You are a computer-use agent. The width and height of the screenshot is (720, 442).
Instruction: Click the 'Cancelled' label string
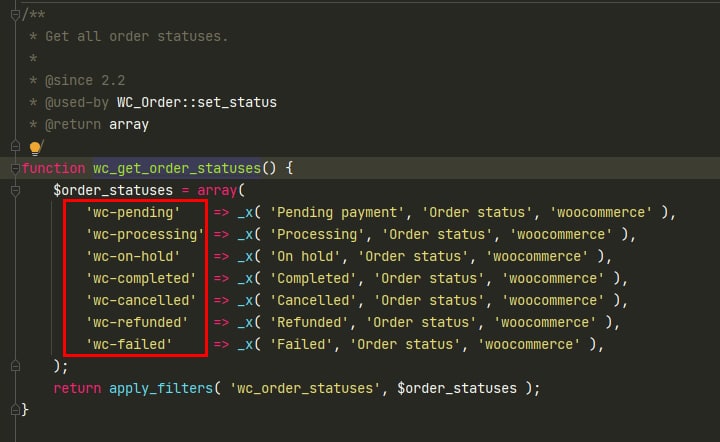313,300
